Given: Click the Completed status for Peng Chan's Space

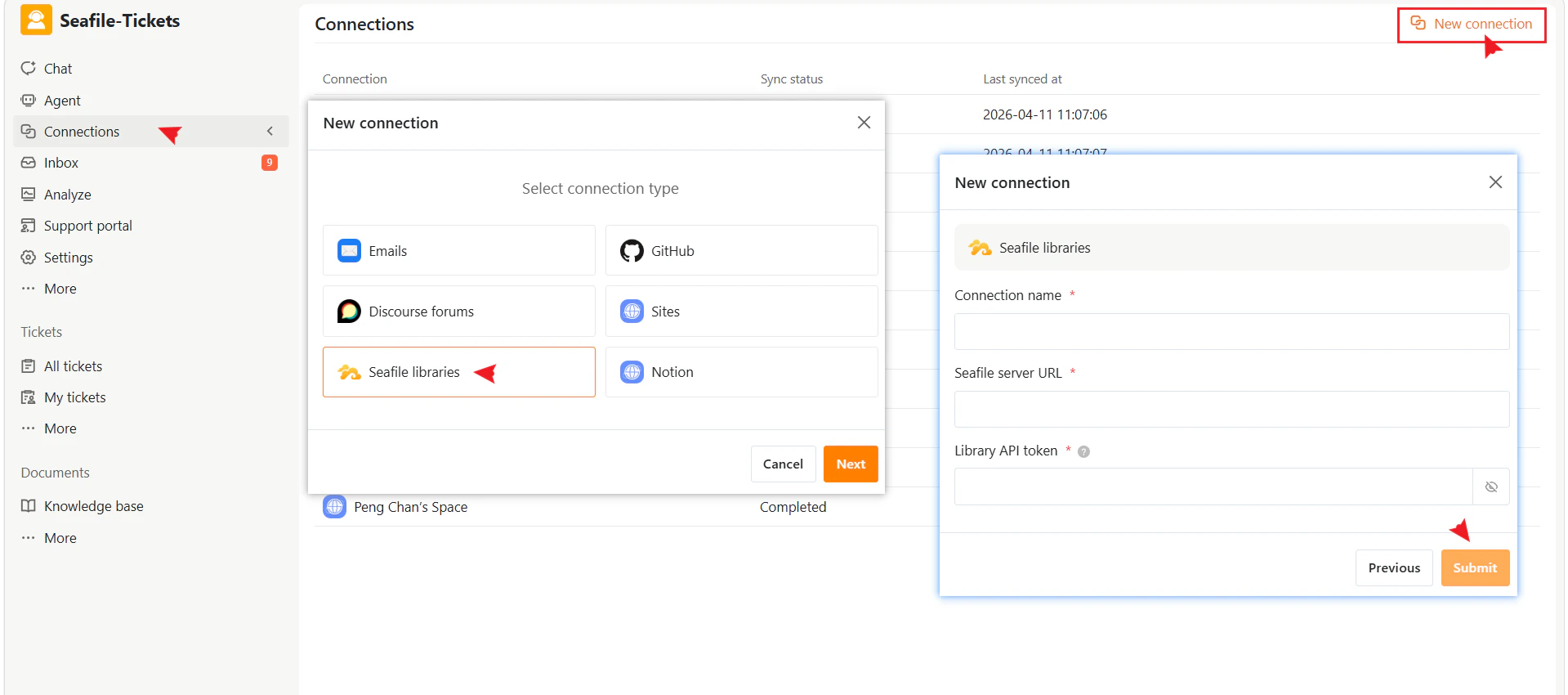Looking at the screenshot, I should tap(793, 507).
